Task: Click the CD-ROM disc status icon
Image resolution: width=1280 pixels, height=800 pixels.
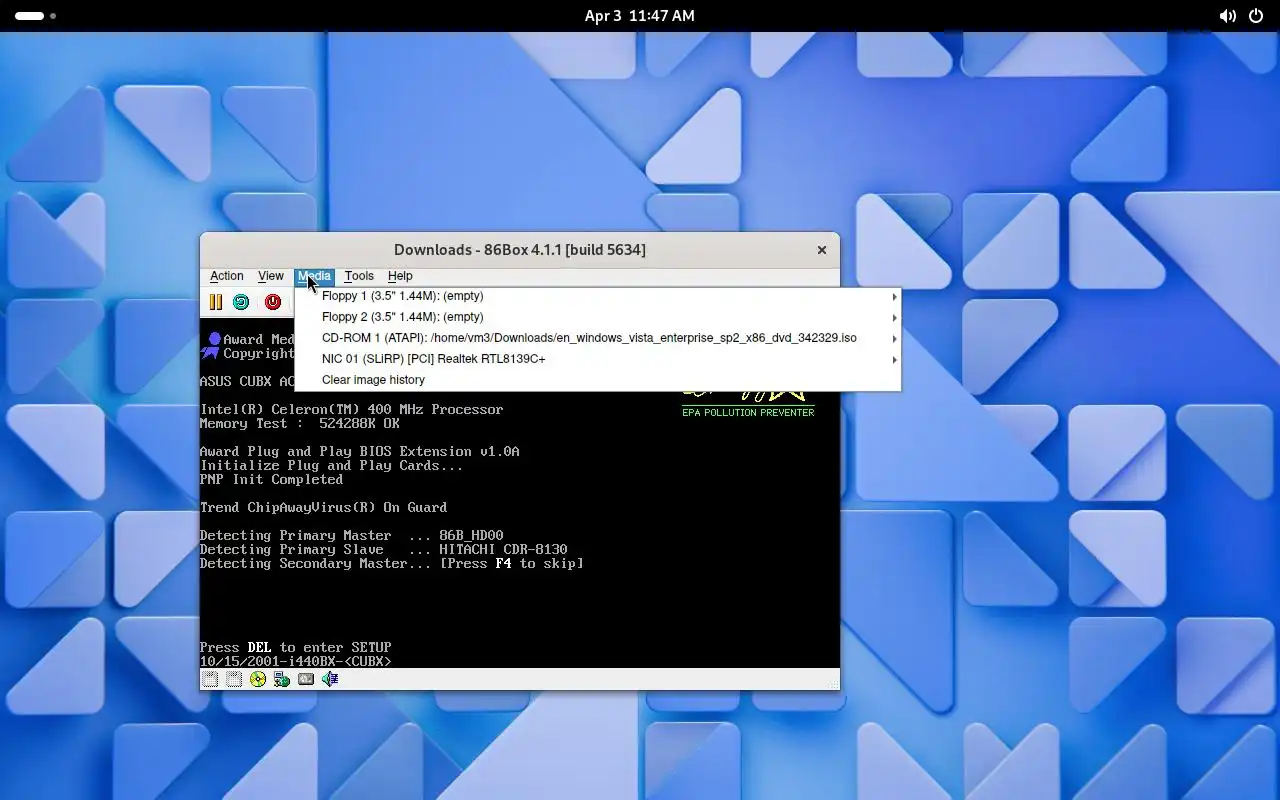Action: pyautogui.click(x=258, y=679)
